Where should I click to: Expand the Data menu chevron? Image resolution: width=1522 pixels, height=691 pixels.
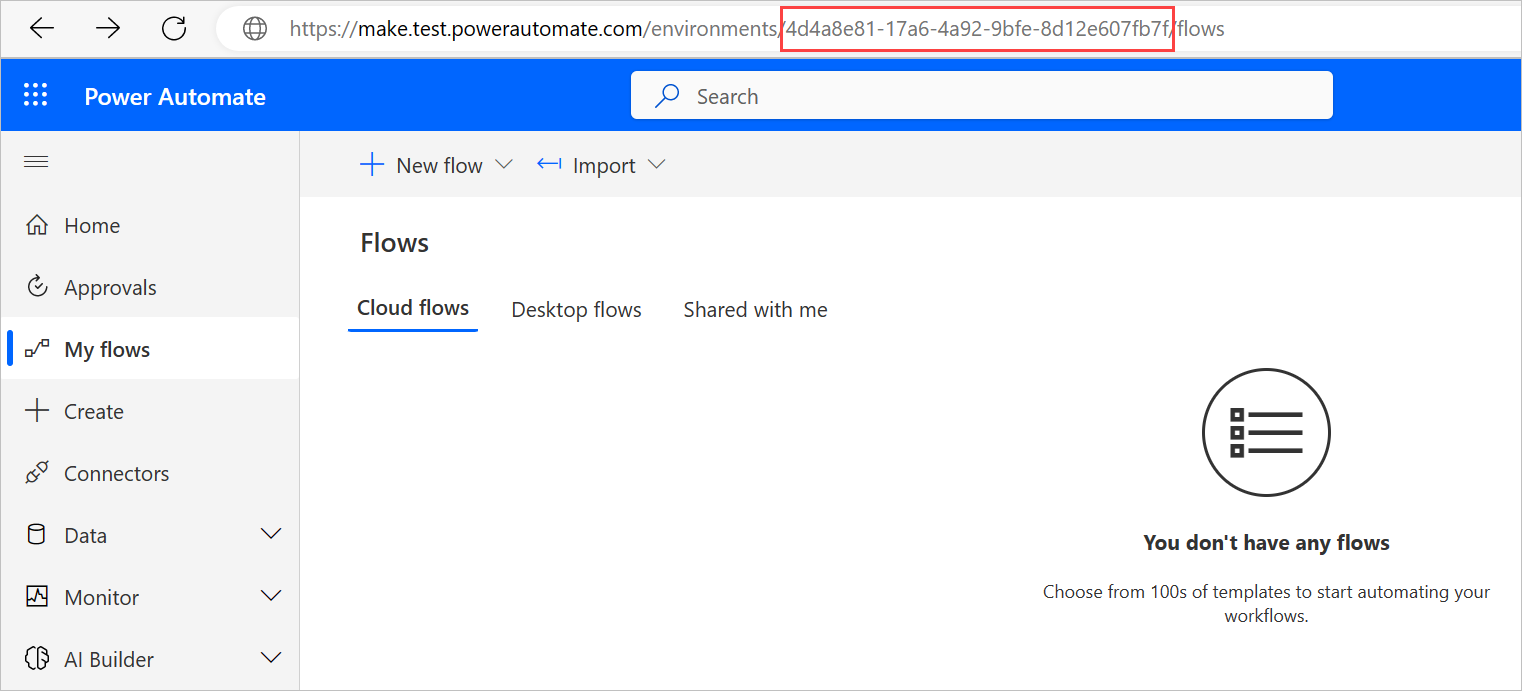point(271,534)
